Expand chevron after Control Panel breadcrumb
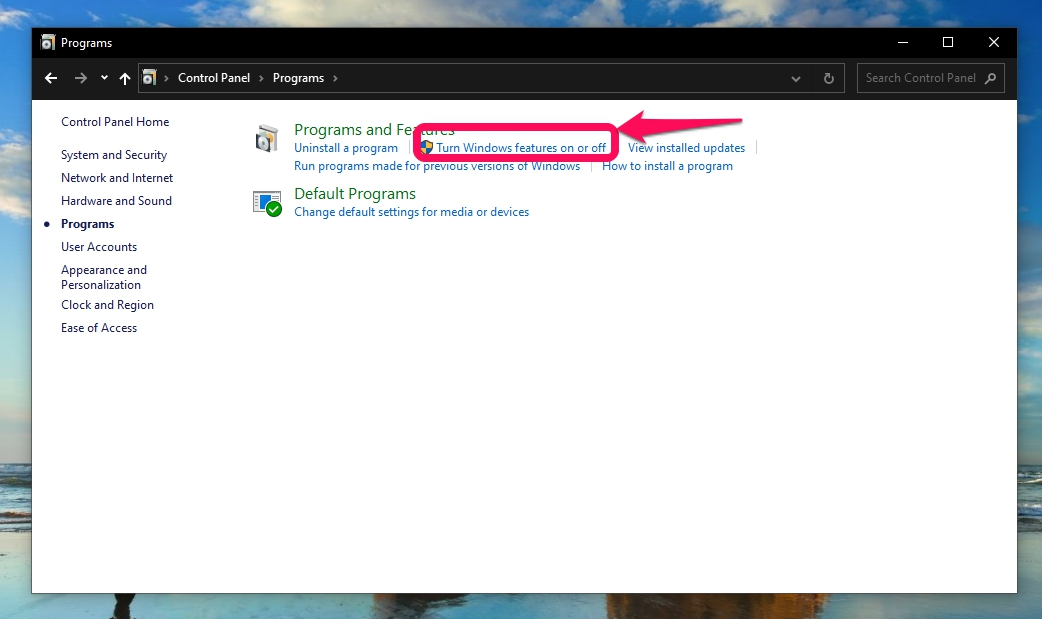The width and height of the screenshot is (1042, 619). tap(261, 78)
